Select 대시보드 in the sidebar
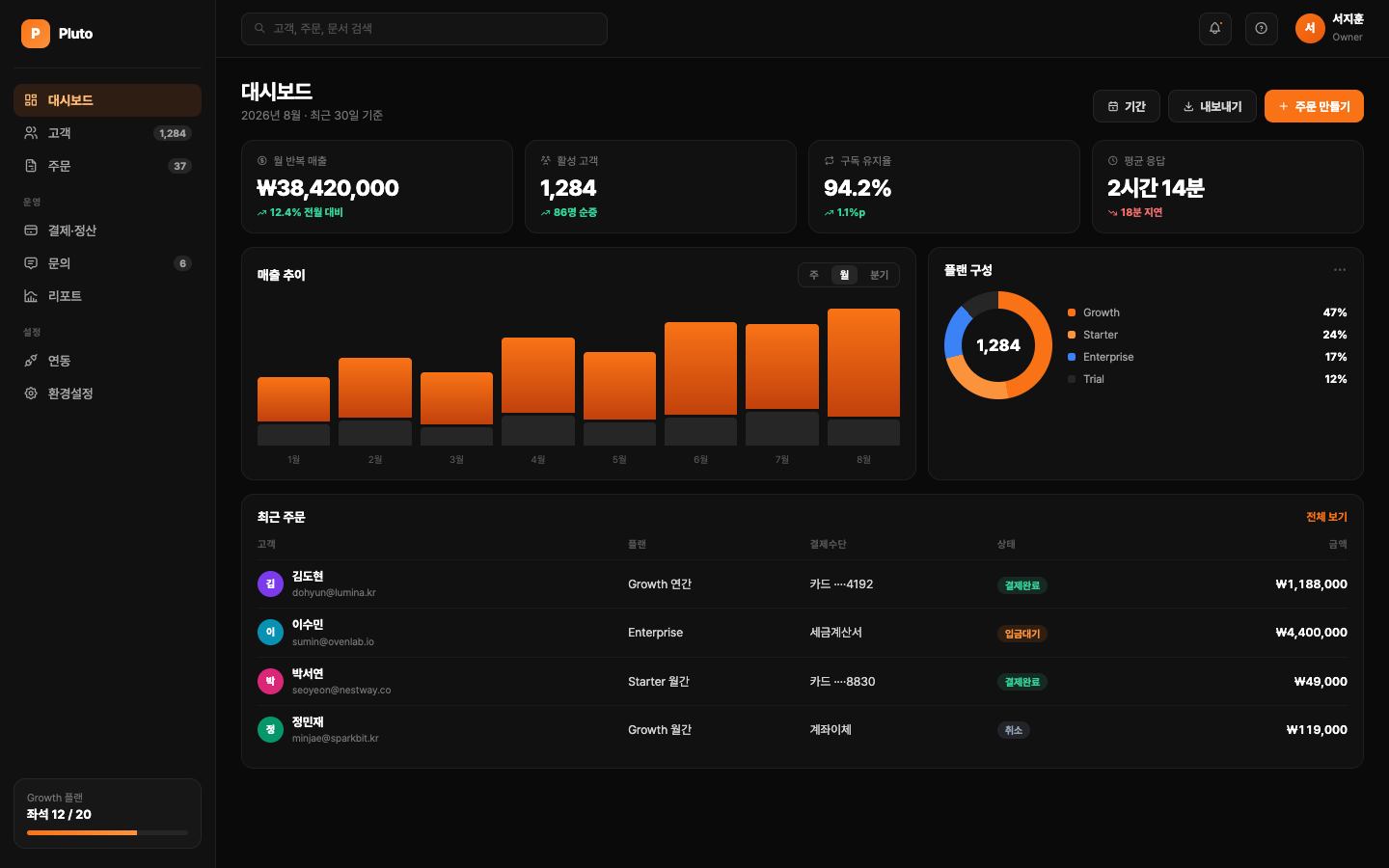The image size is (1389, 868). click(x=107, y=100)
